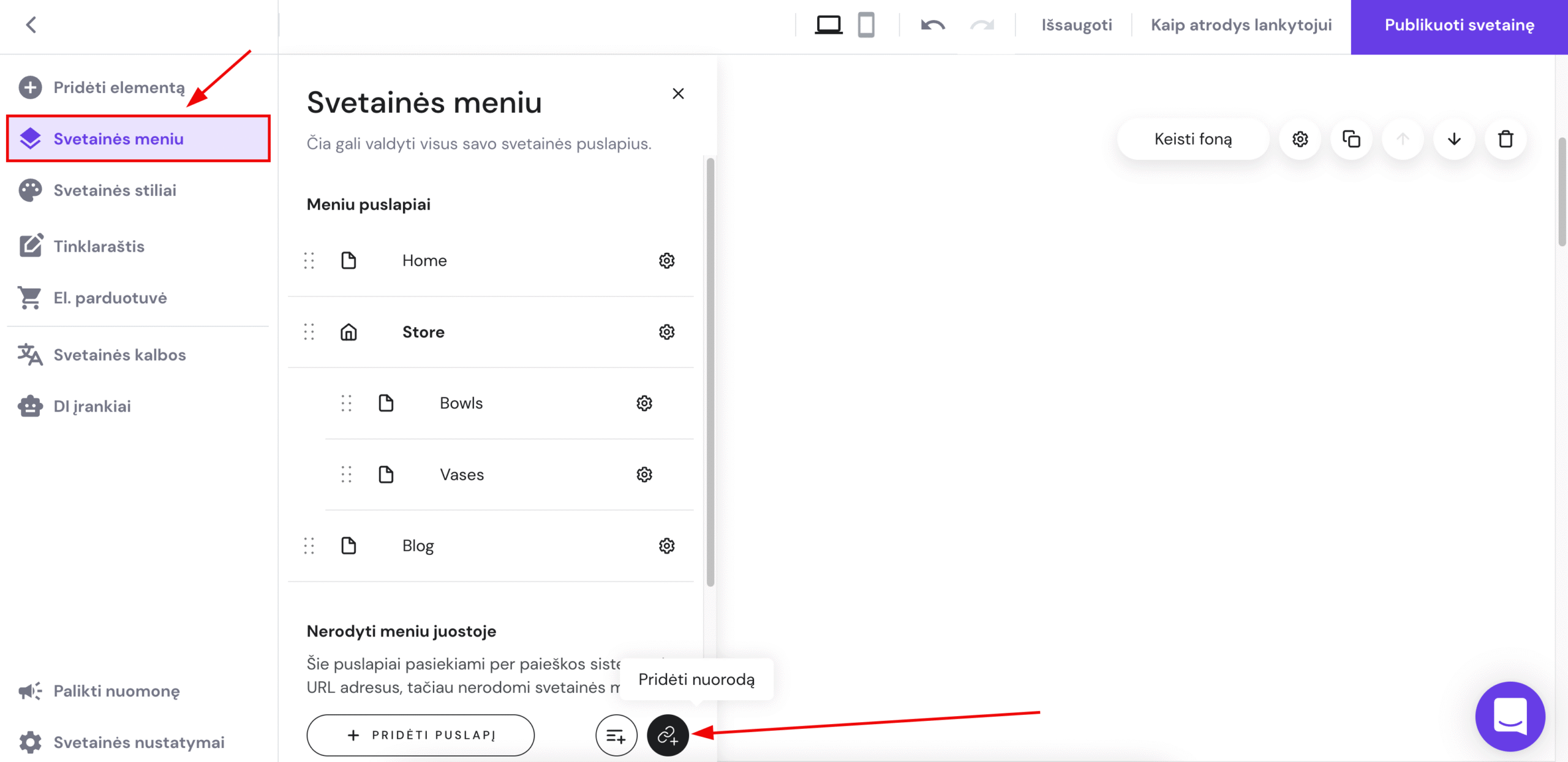Click Pridėti puslapį button
1568x762 pixels.
click(421, 735)
